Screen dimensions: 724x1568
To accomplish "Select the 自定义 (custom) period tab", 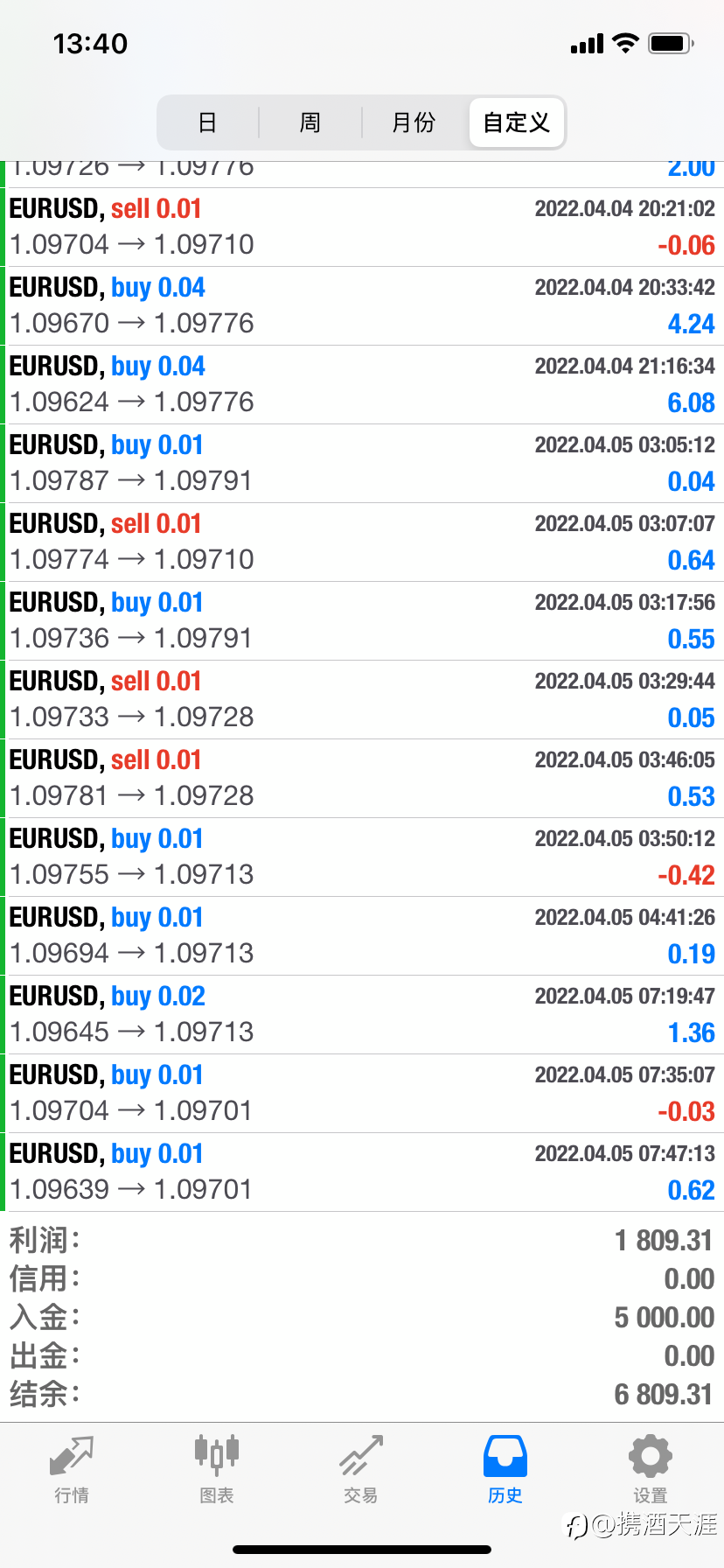I will coord(517,122).
